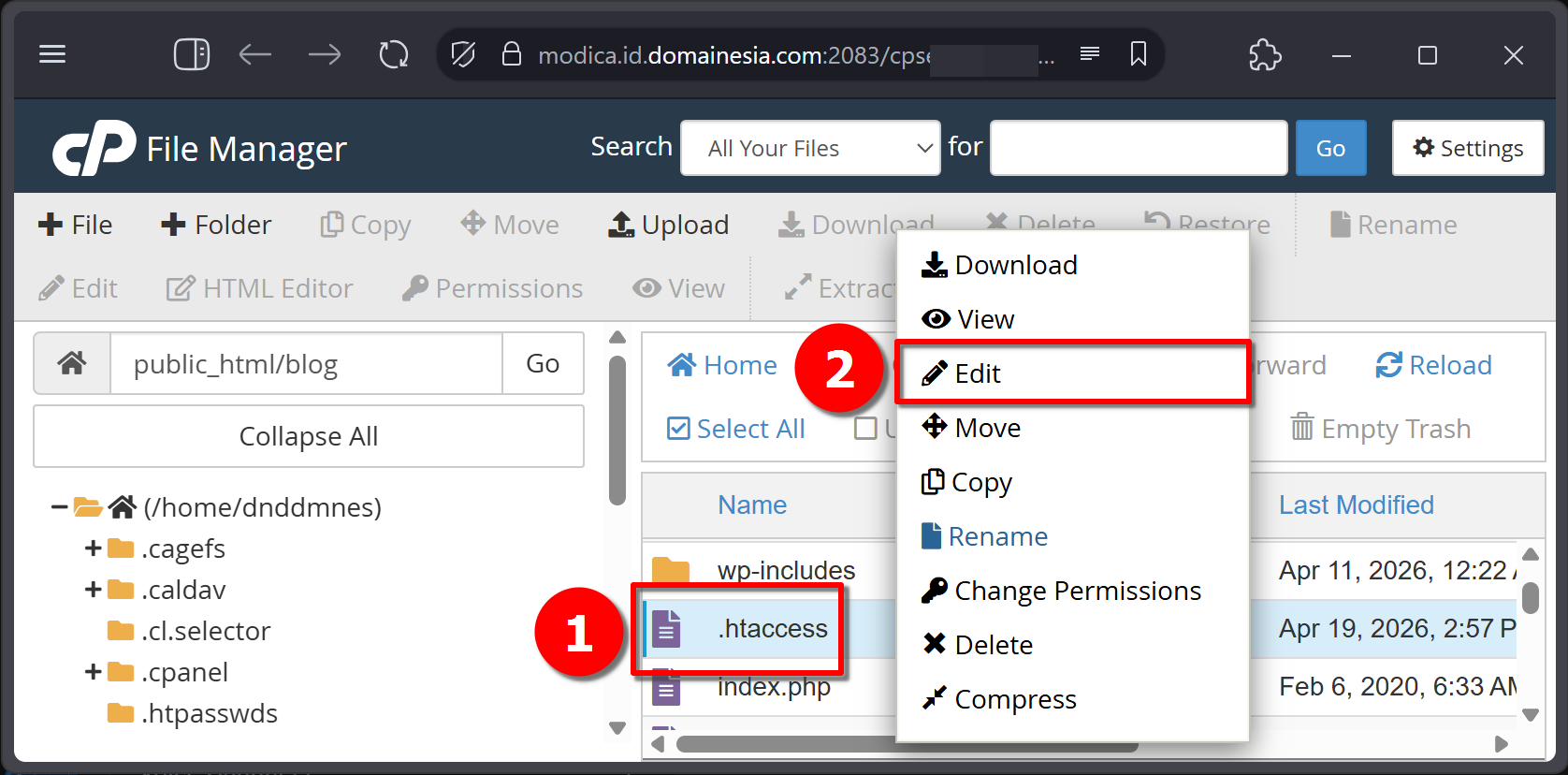Open reader view icon in address bar
Image resolution: width=1568 pixels, height=775 pixels.
1090,54
